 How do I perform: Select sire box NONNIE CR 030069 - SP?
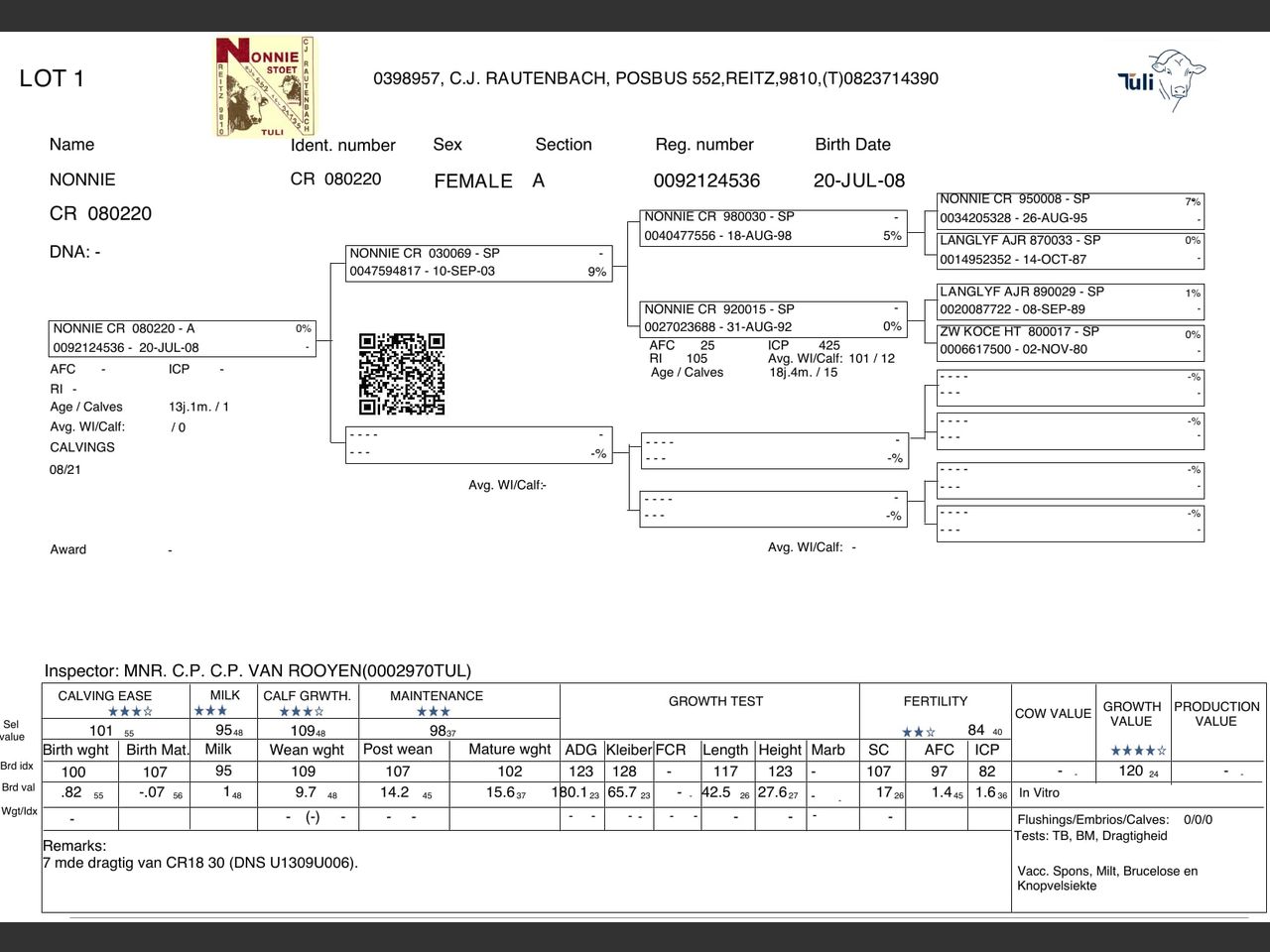click(478, 263)
